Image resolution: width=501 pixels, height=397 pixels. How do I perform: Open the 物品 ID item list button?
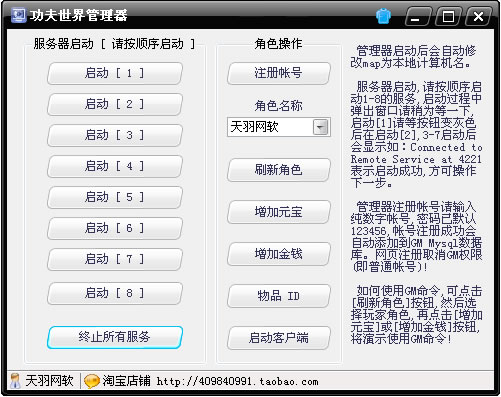click(279, 296)
